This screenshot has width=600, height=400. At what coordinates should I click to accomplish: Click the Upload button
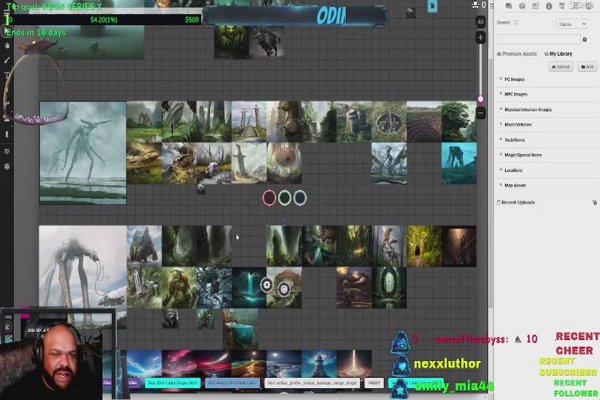click(x=561, y=67)
